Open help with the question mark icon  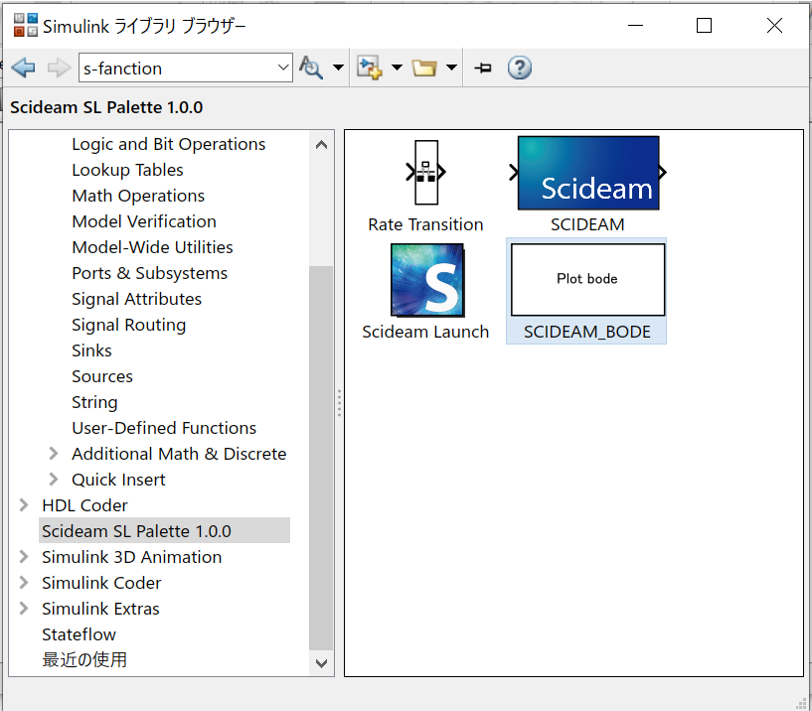pyautogui.click(x=519, y=68)
